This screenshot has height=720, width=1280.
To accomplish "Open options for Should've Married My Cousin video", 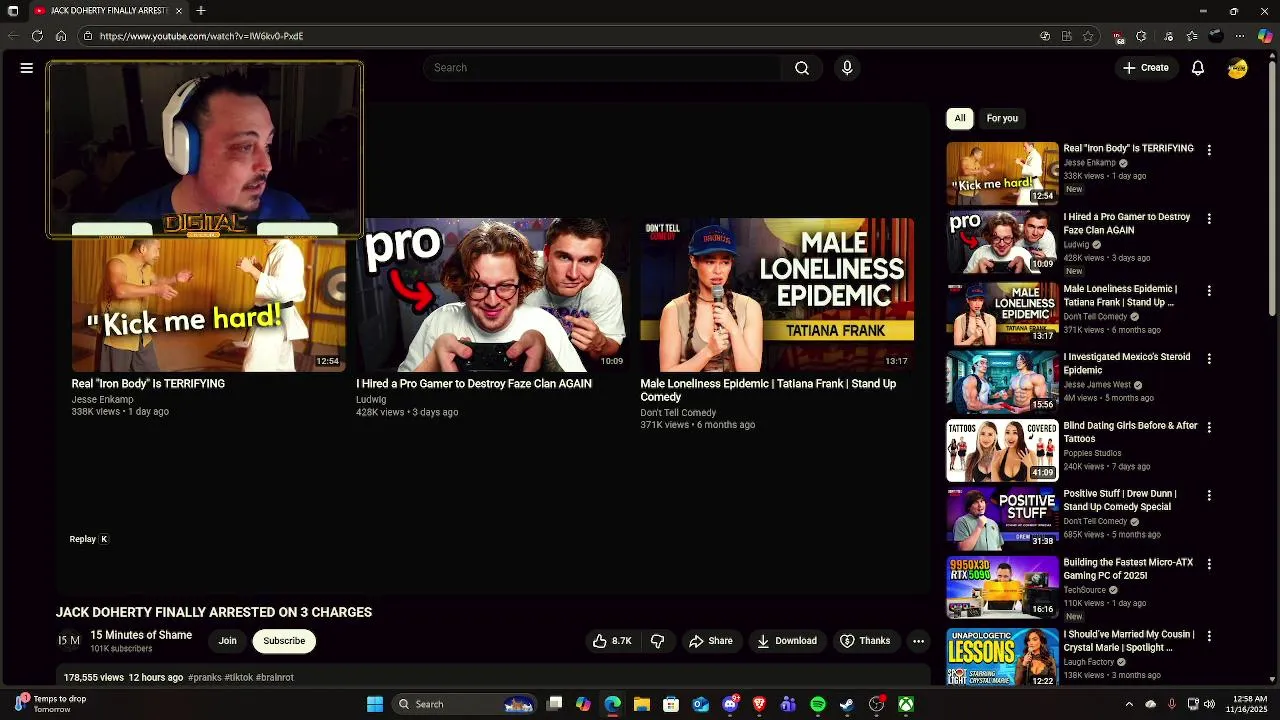I will (1209, 636).
